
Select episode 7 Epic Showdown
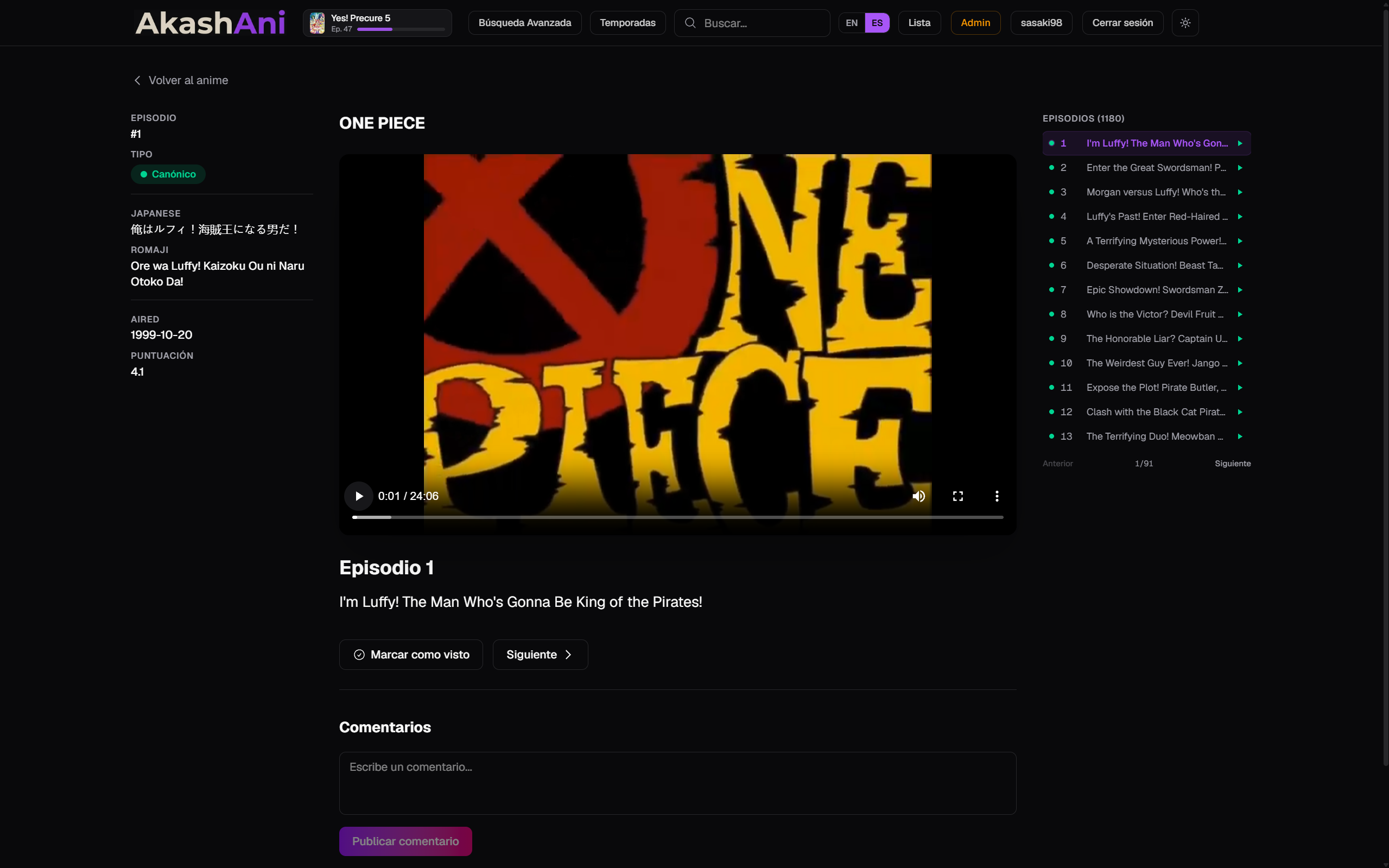[x=1146, y=290]
